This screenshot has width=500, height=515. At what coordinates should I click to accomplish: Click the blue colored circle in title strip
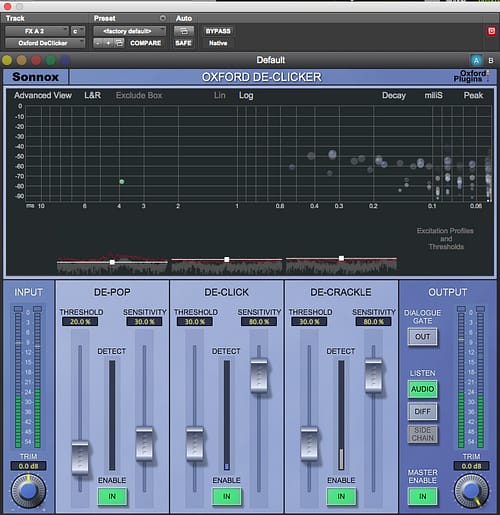[65, 60]
